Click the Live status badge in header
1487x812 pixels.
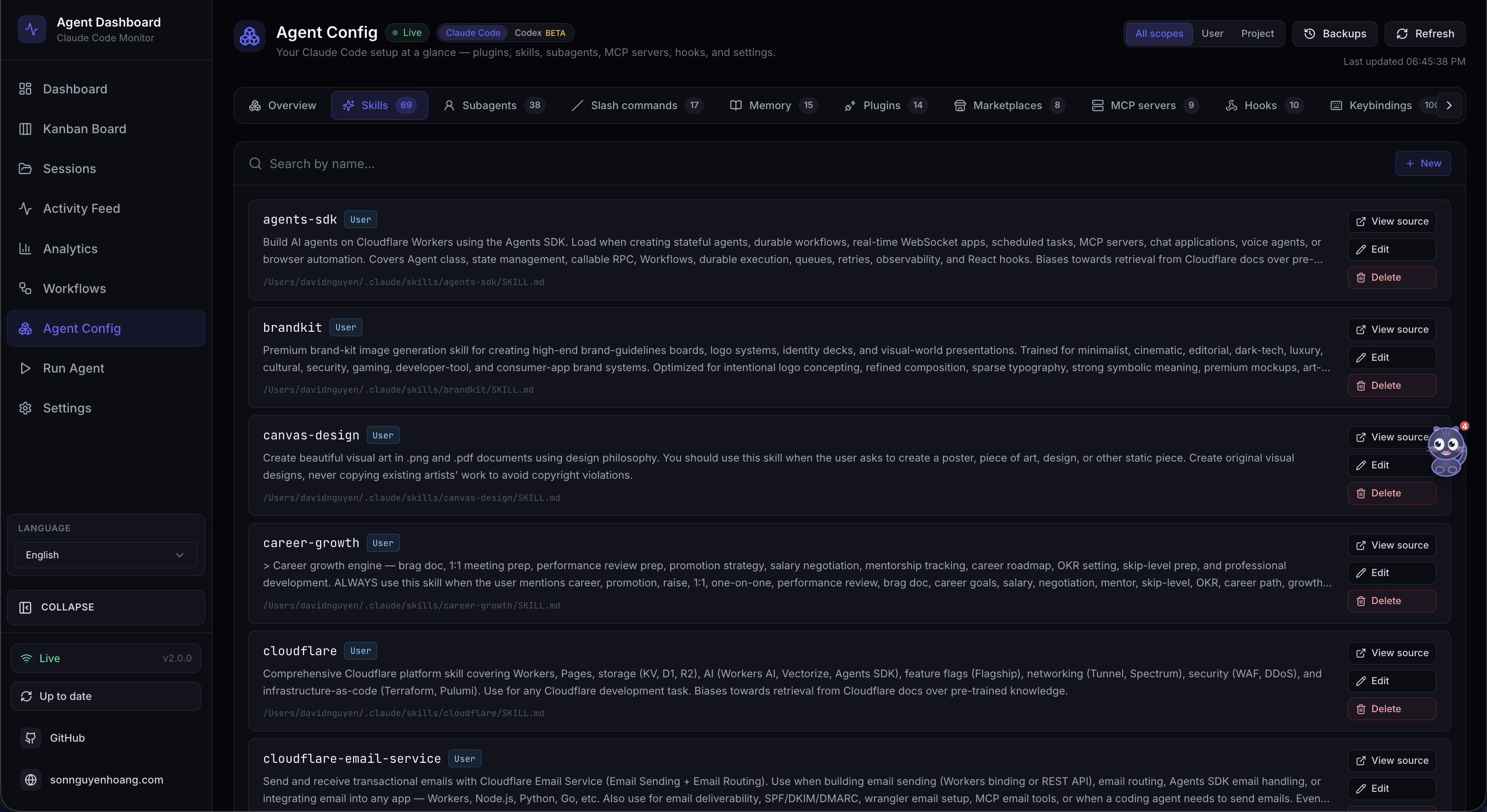406,33
